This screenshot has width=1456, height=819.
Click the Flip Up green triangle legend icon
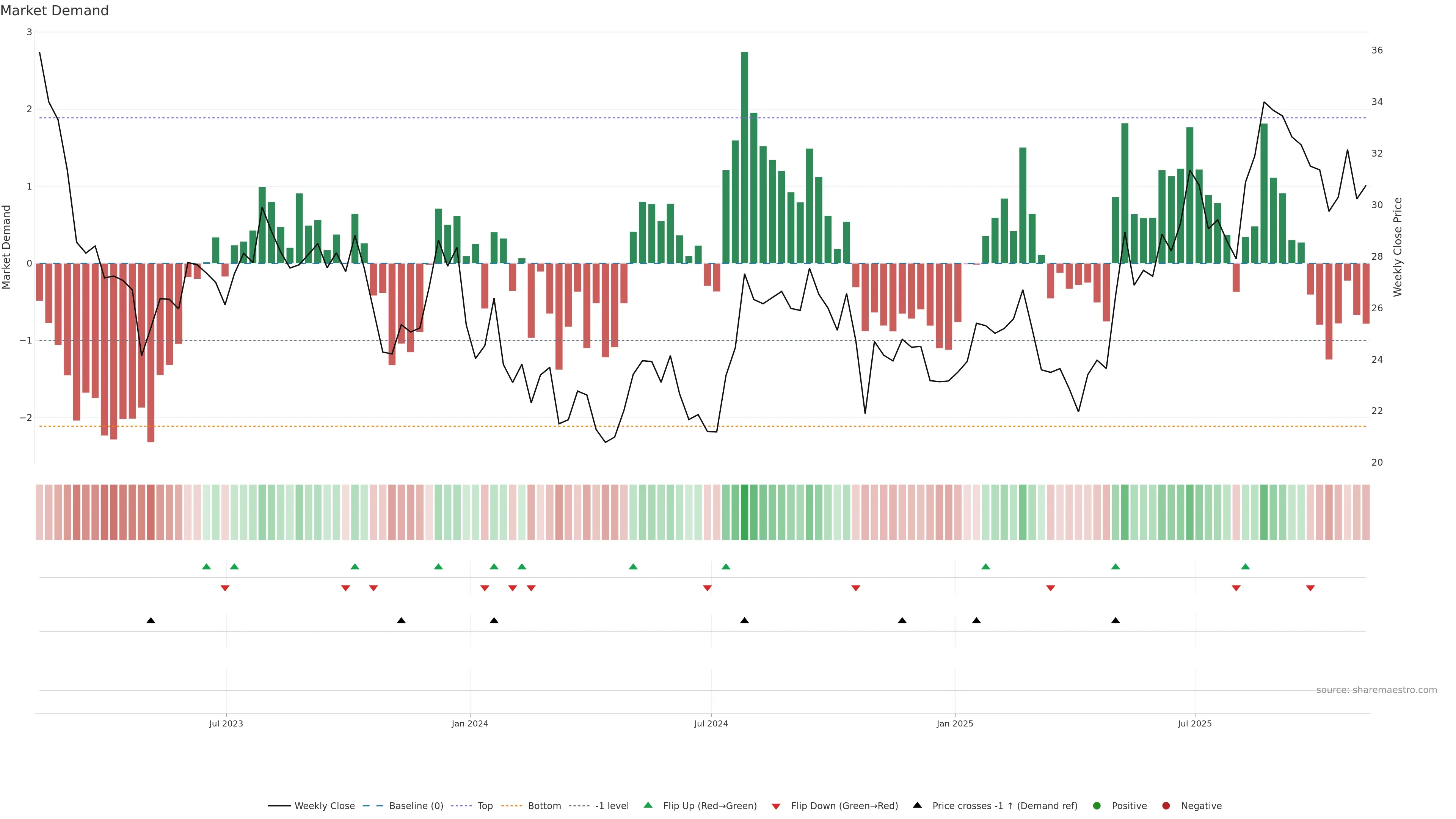[x=648, y=805]
